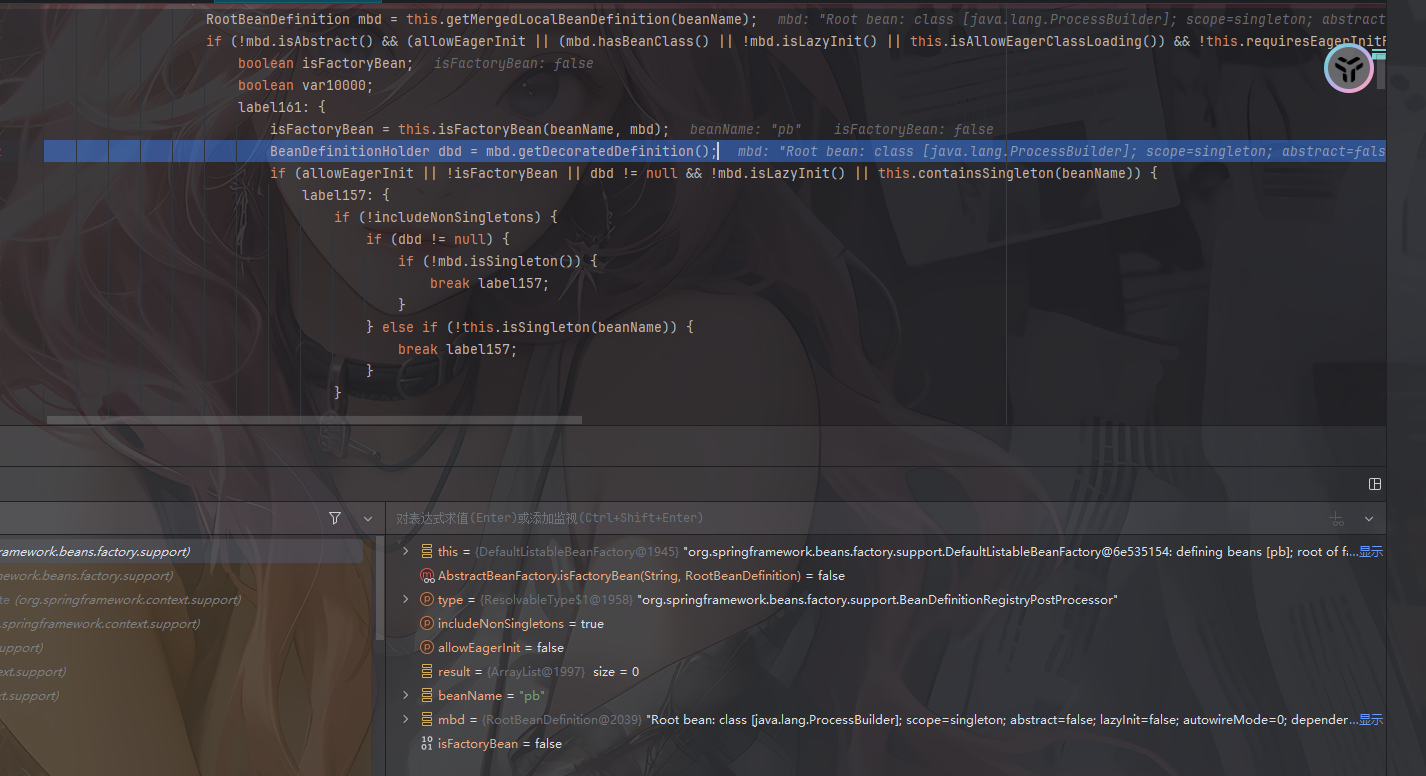This screenshot has width=1426, height=776.
Task: Click the isFactoryBean variable binary icon
Action: coord(427,744)
